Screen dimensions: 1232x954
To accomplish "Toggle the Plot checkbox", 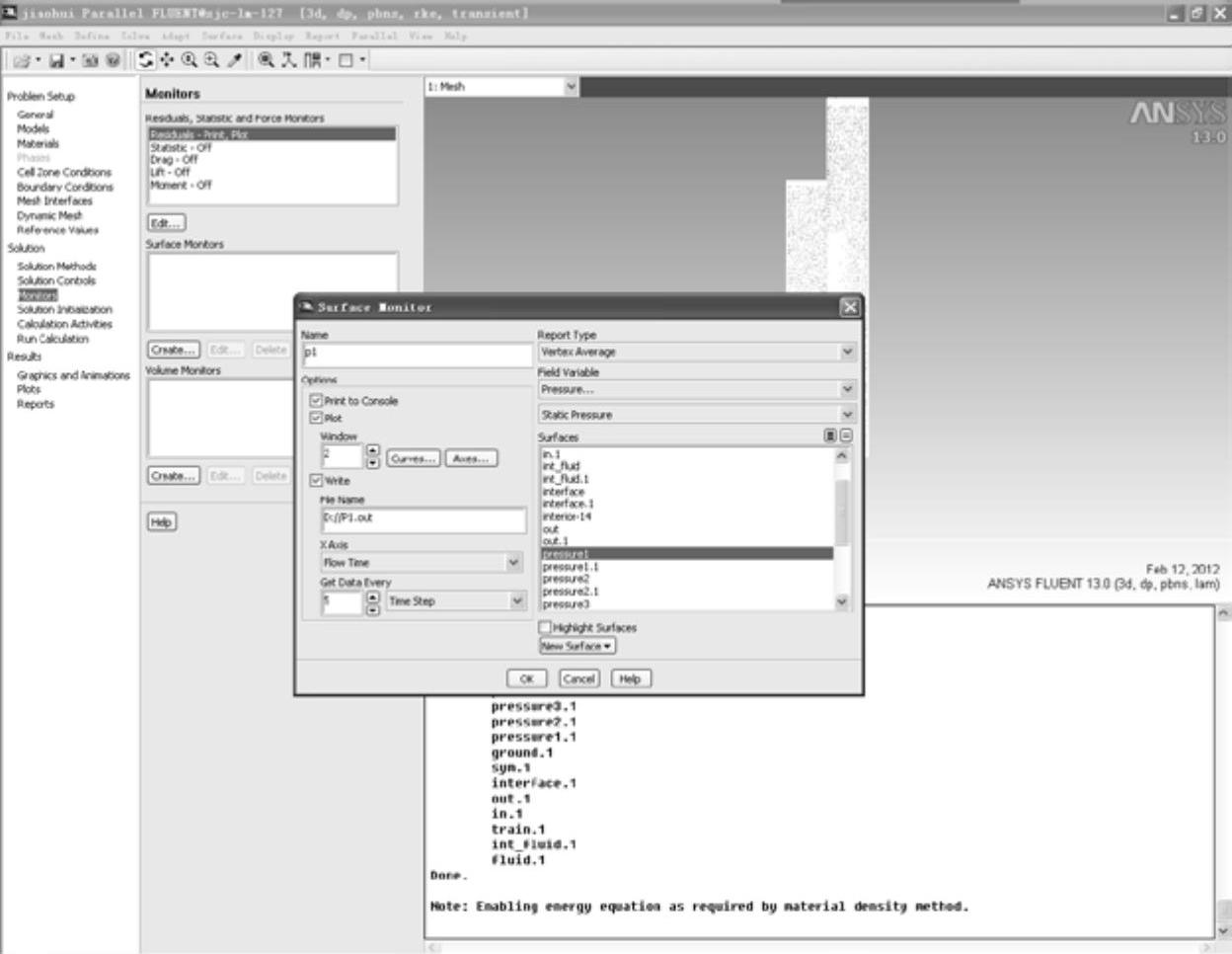I will coord(316,418).
